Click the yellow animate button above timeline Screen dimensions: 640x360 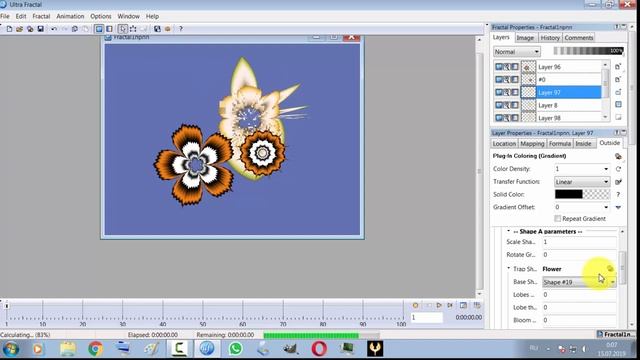416,305
